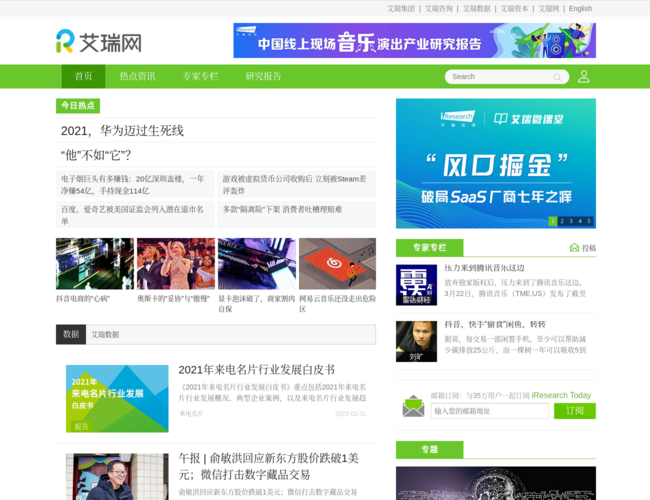Open the music report banner ad

415,40
